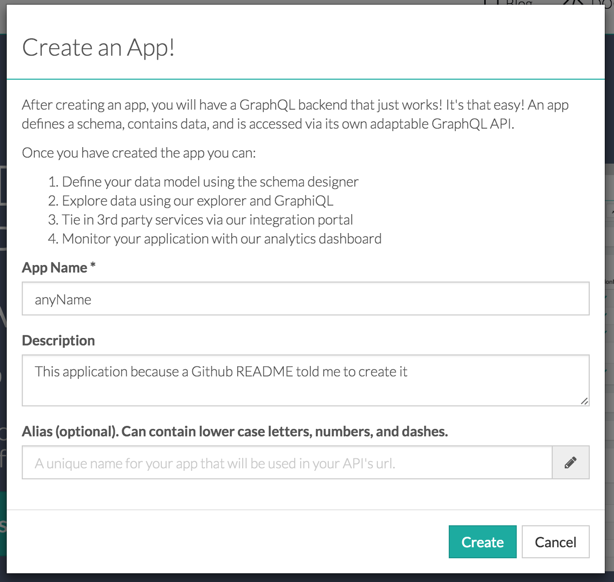Click the 'Description' label
614x582 pixels.
point(58,340)
